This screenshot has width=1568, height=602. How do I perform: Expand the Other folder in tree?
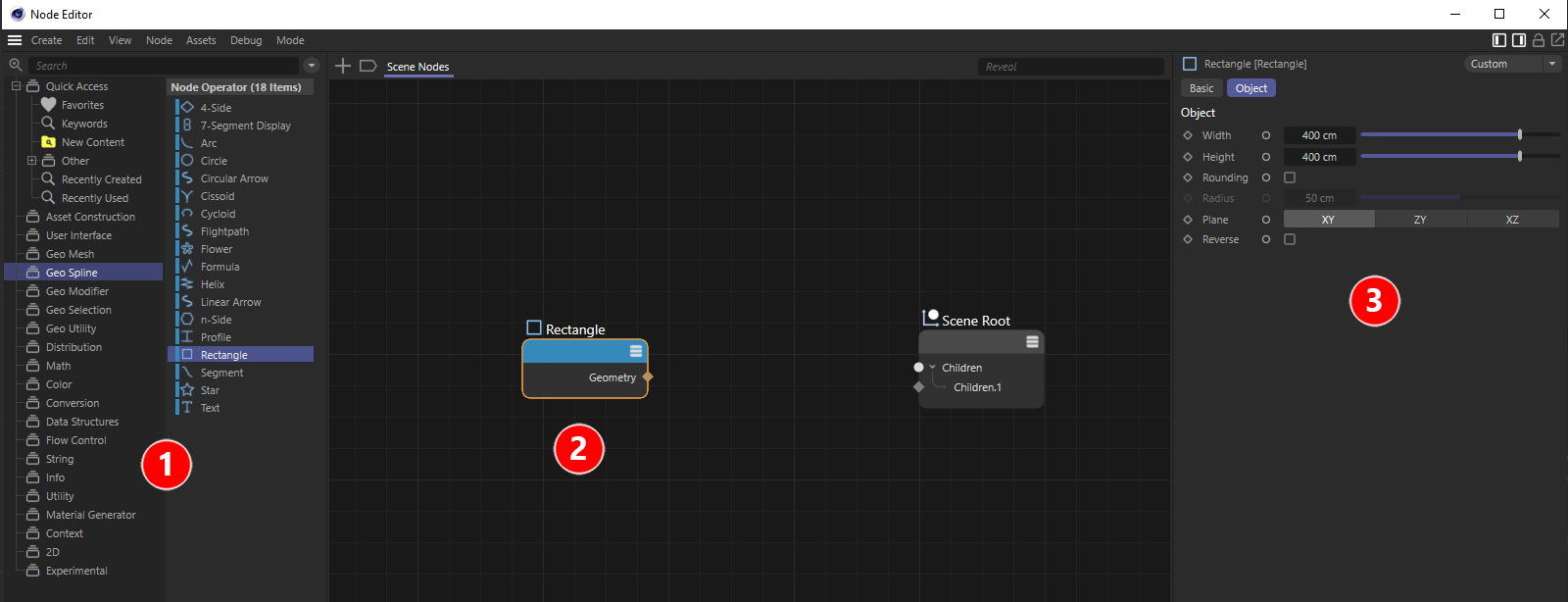click(x=31, y=161)
